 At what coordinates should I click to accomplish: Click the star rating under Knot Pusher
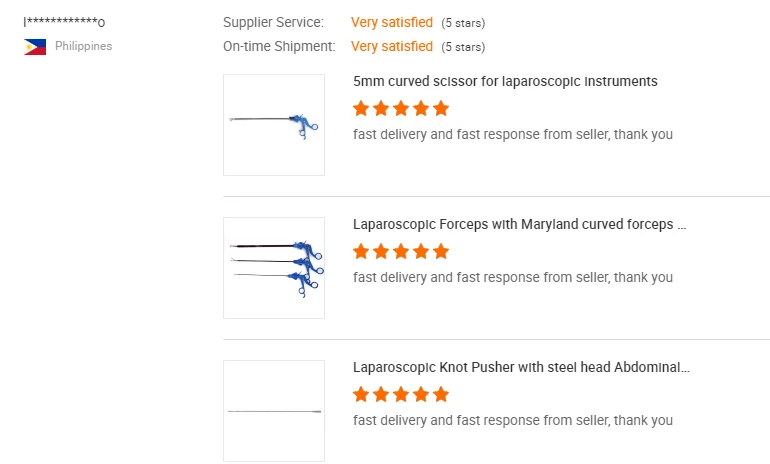pyautogui.click(x=401, y=394)
